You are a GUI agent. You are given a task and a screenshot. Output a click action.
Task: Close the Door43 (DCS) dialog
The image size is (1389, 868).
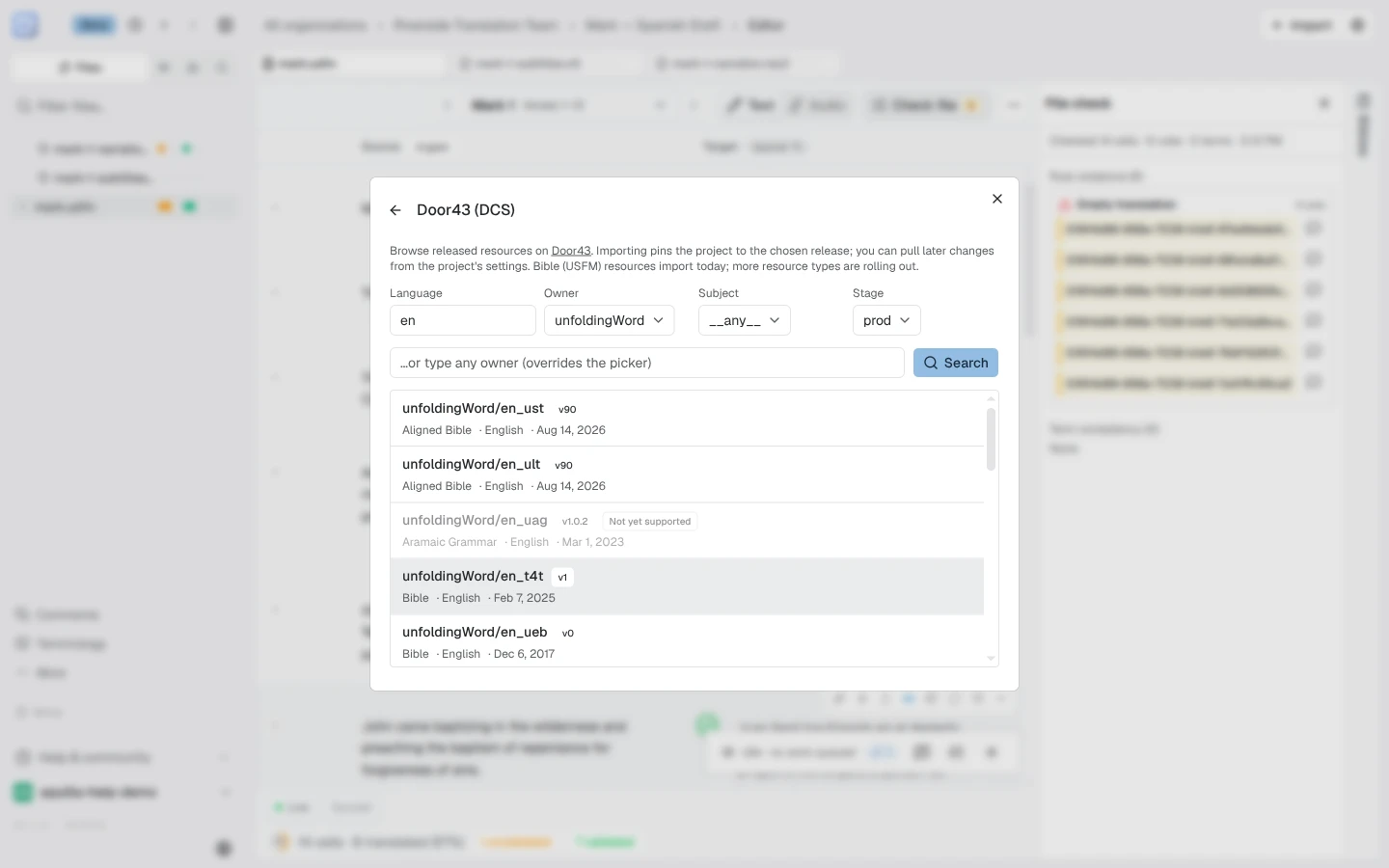pyautogui.click(x=997, y=199)
